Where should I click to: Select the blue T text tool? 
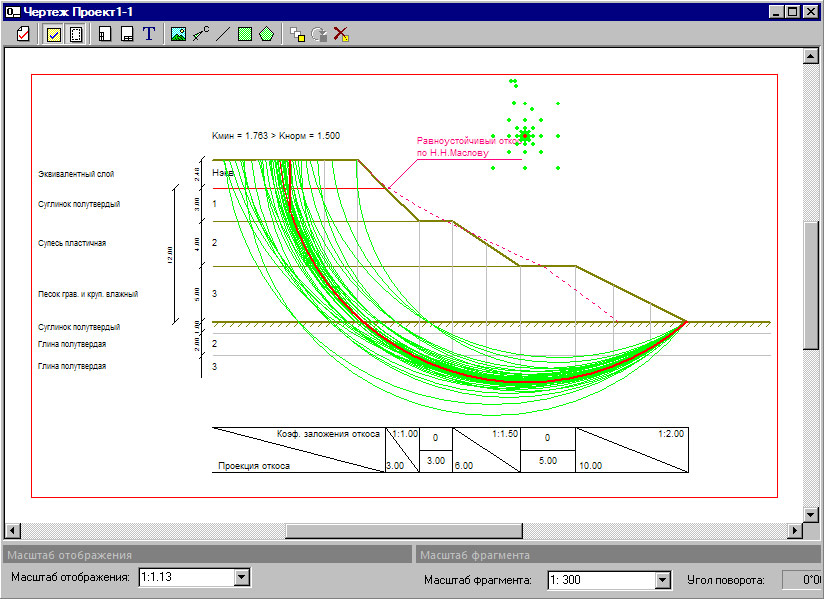[149, 34]
